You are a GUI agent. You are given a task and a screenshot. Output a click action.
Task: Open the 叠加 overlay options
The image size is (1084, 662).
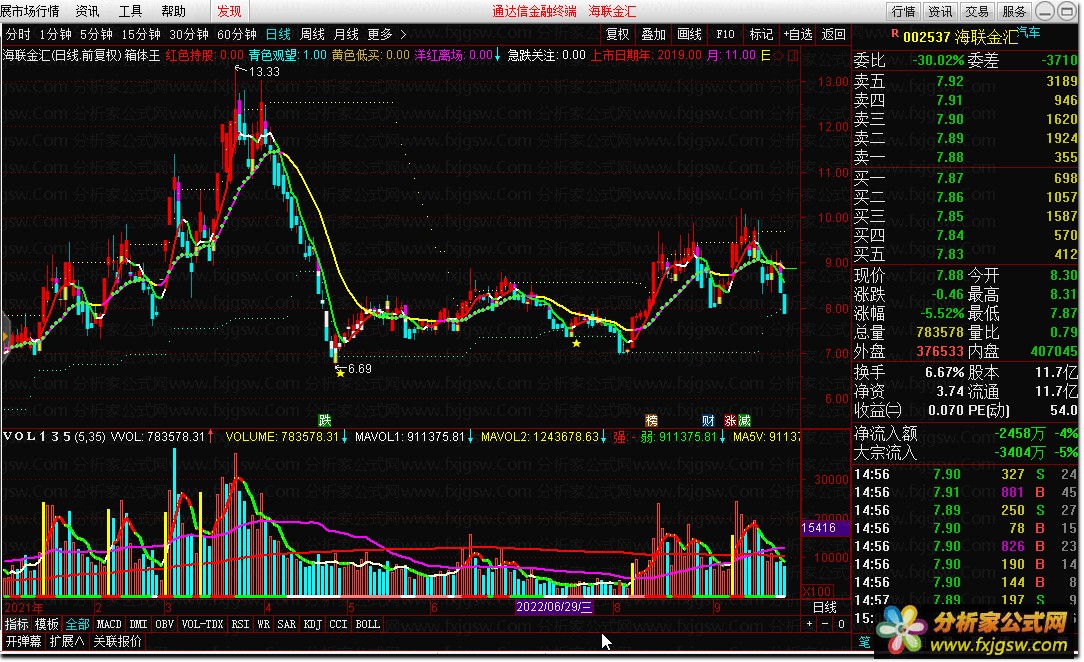pyautogui.click(x=653, y=34)
